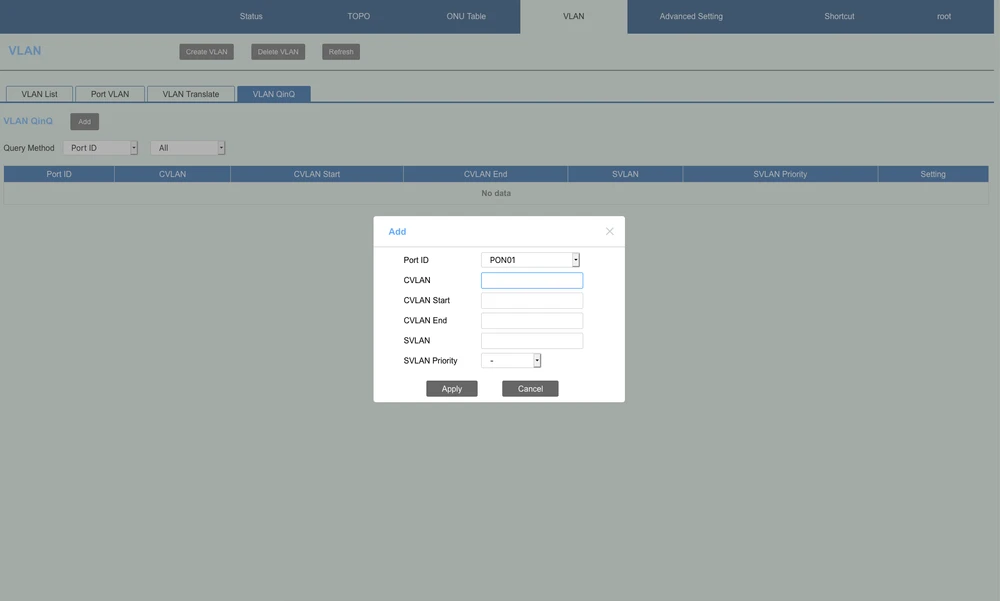This screenshot has height=601, width=1000.
Task: Open the Status menu in top navigation
Action: coord(251,16)
